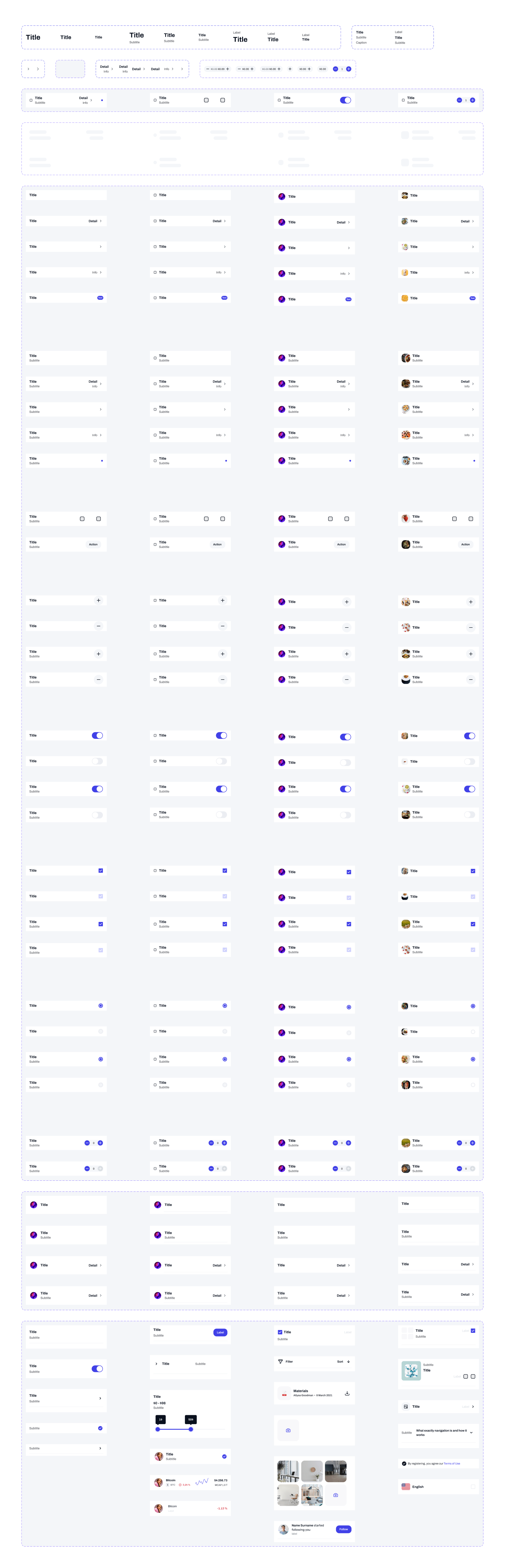Check the English language checkbox
The width and height of the screenshot is (505, 1568).
pyautogui.click(x=473, y=1487)
